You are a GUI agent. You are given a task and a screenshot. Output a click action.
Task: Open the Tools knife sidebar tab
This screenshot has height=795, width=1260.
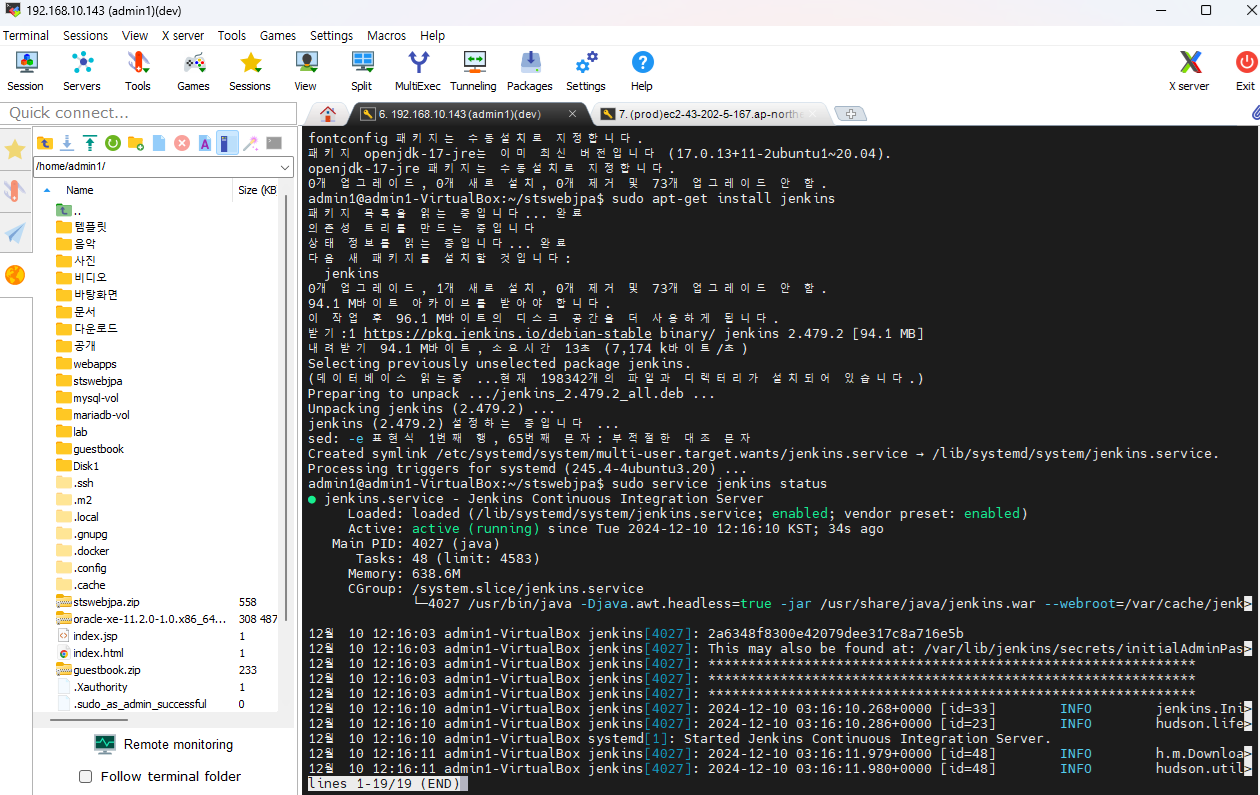coord(15,192)
